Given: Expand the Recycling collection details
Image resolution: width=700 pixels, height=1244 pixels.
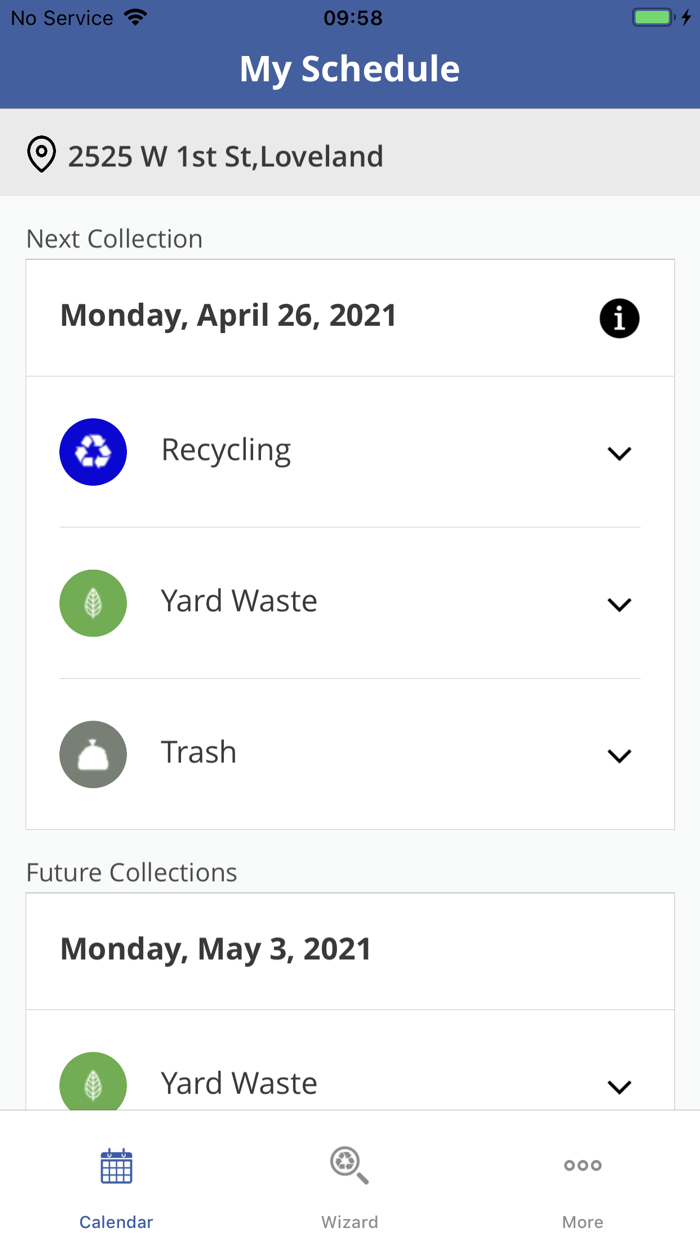Looking at the screenshot, I should [x=619, y=452].
